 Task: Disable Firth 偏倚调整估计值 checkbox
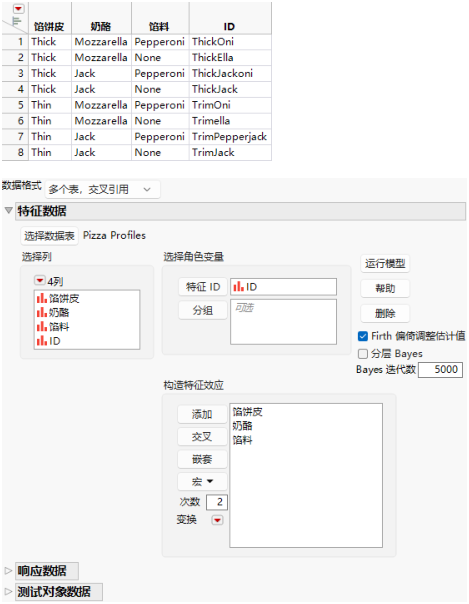point(363,336)
